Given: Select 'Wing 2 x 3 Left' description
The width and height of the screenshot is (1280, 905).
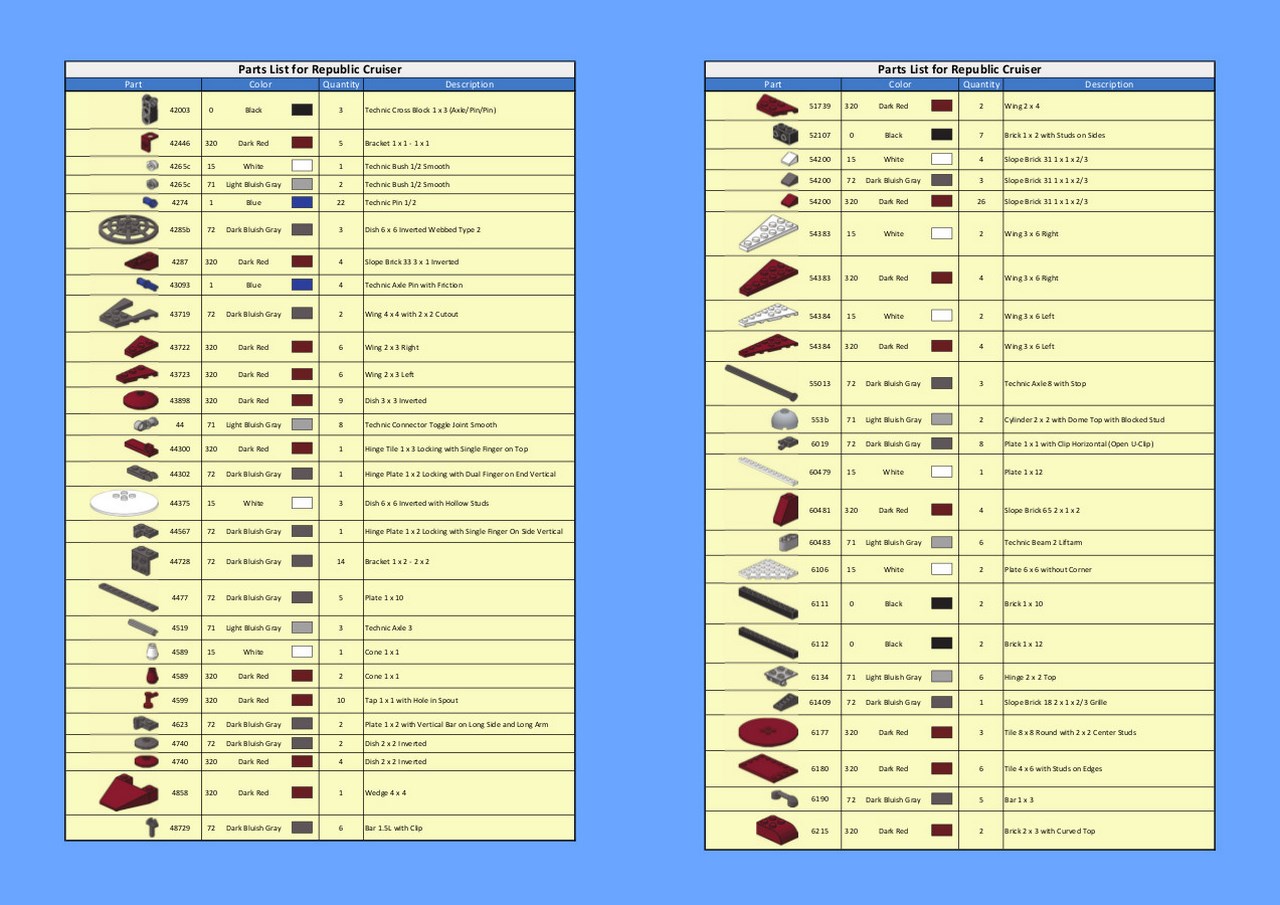Looking at the screenshot, I should pyautogui.click(x=389, y=374).
